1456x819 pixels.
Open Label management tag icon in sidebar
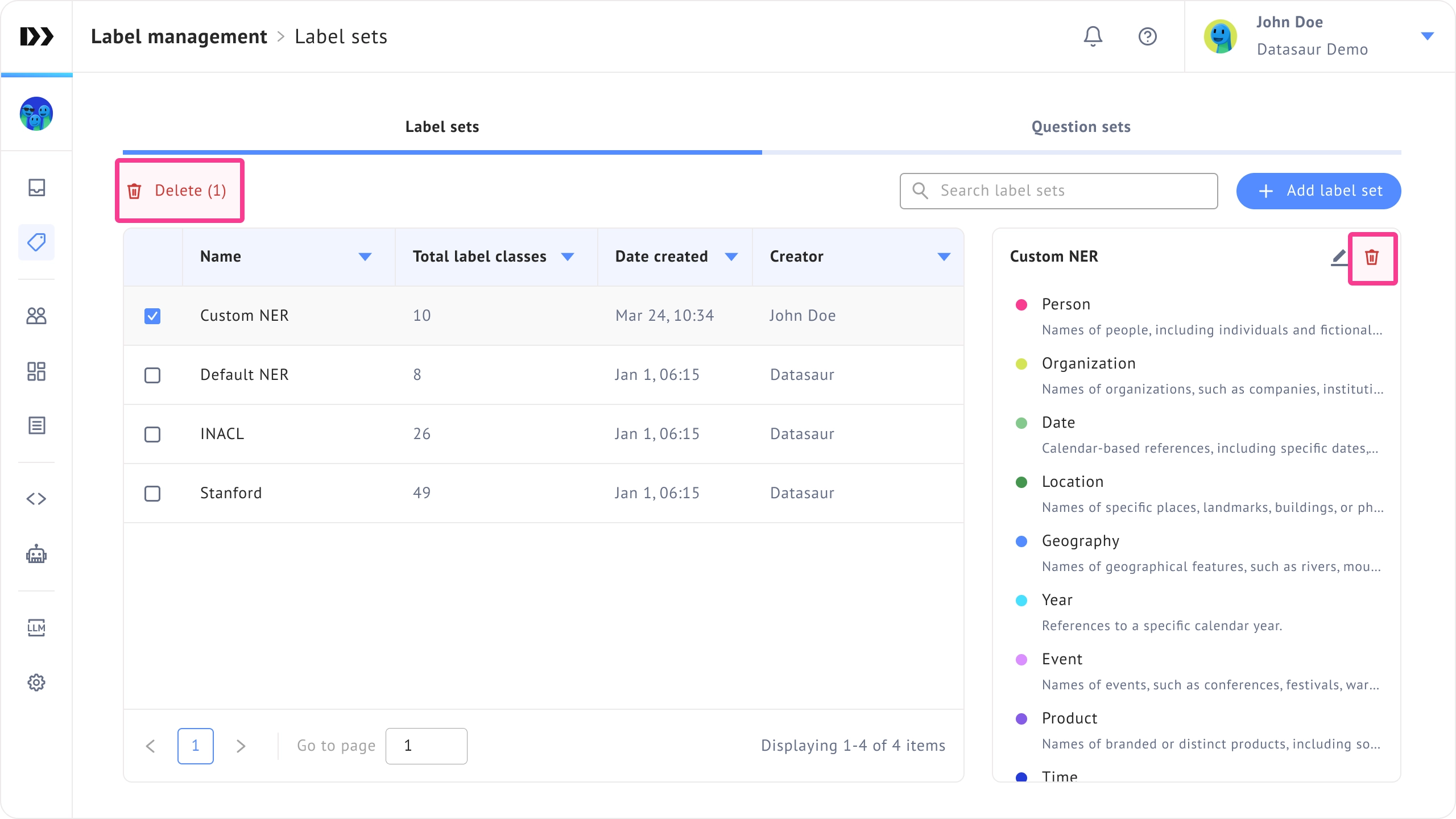click(36, 242)
